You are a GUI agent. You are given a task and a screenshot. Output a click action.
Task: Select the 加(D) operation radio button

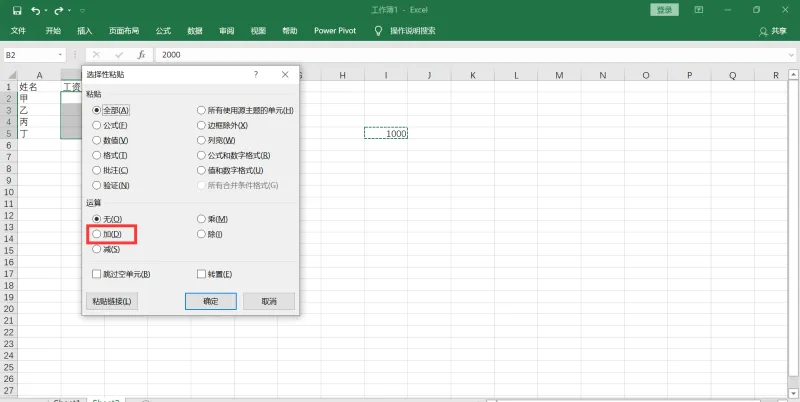pos(96,234)
